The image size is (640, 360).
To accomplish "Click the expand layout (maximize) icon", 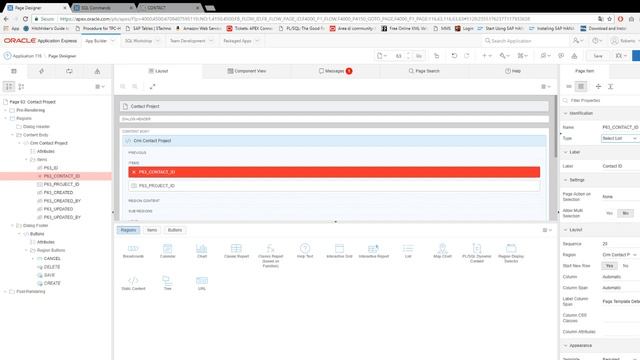I will tap(152, 87).
